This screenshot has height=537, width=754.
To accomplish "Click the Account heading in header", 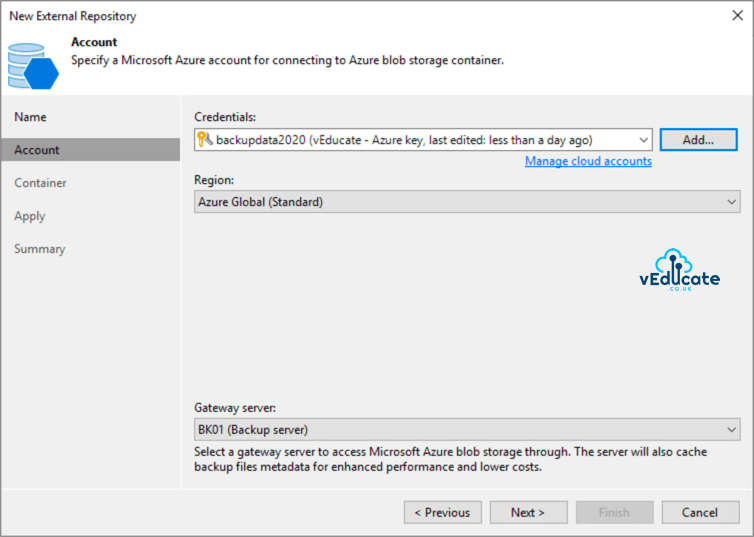I will [94, 42].
